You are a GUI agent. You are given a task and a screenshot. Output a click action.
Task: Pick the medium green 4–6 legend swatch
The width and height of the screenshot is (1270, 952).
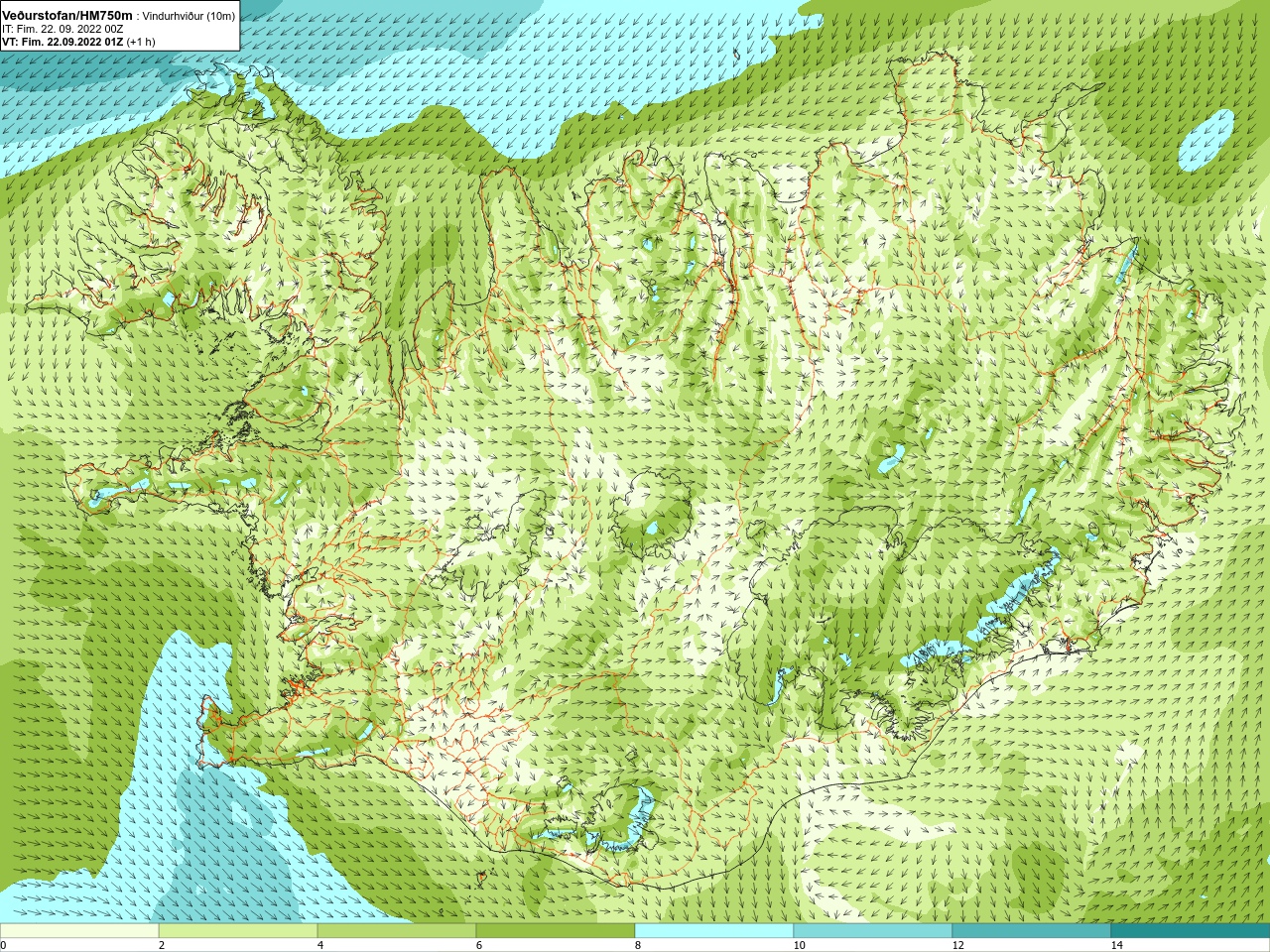pyautogui.click(x=397, y=931)
